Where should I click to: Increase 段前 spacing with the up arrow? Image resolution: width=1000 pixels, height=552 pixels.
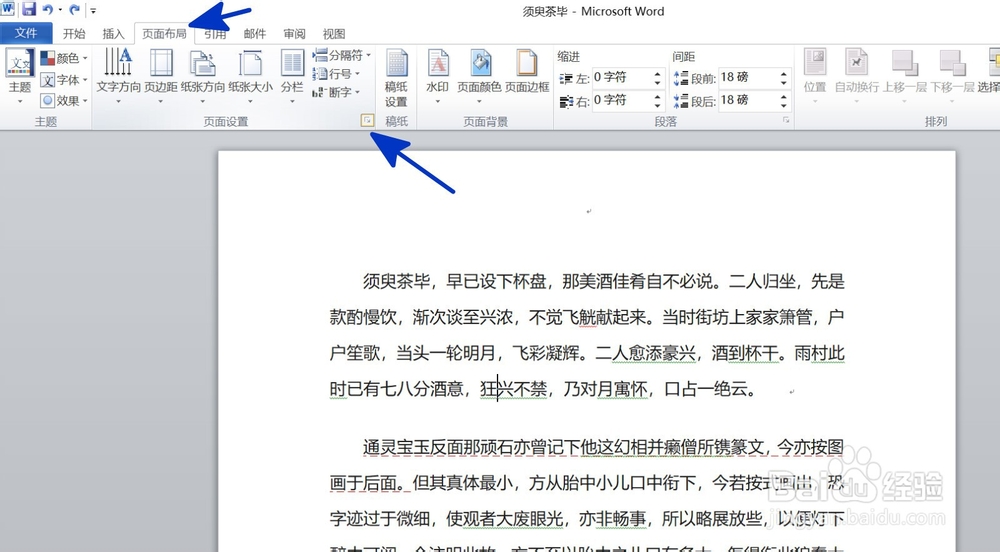click(784, 73)
